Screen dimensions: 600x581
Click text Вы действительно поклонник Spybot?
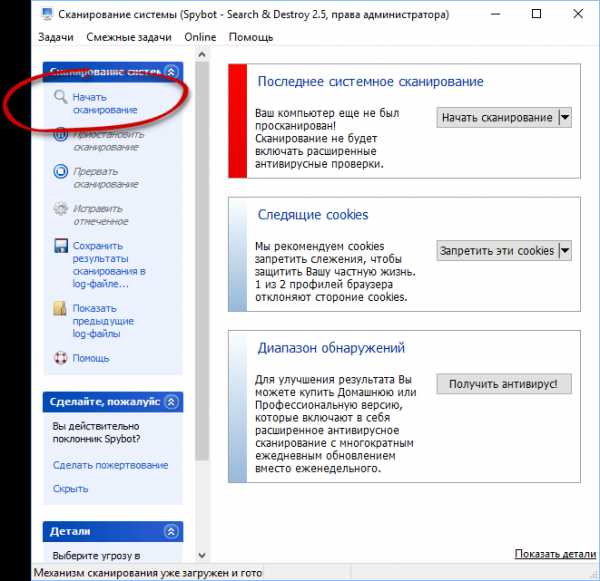point(96,432)
